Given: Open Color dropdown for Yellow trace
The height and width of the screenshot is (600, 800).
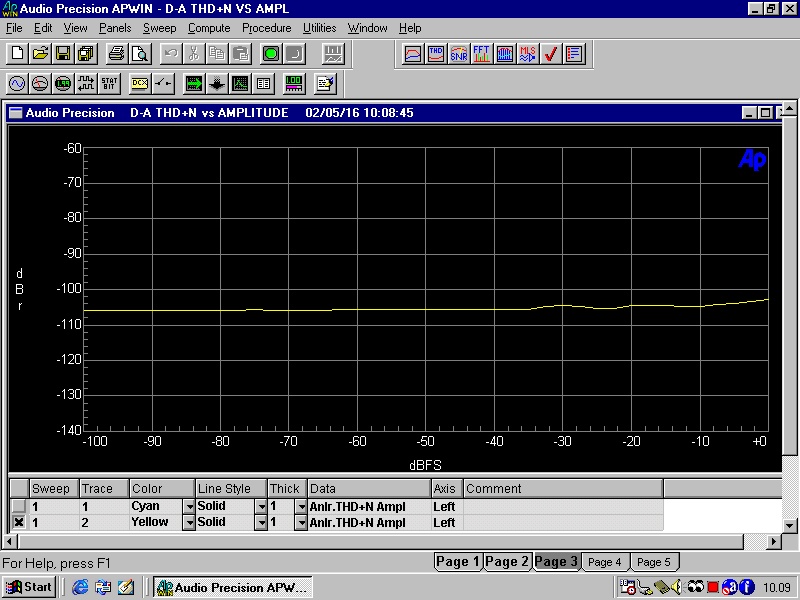Looking at the screenshot, I should pos(189,523).
